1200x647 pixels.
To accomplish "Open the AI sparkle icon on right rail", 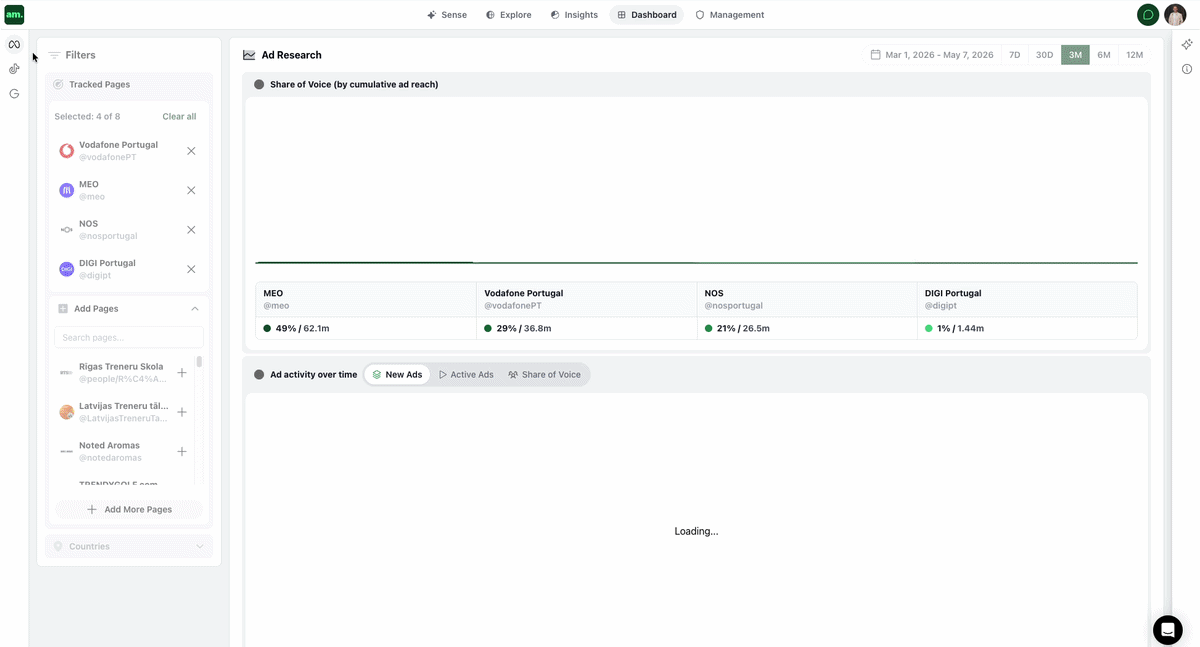I will 1187,45.
